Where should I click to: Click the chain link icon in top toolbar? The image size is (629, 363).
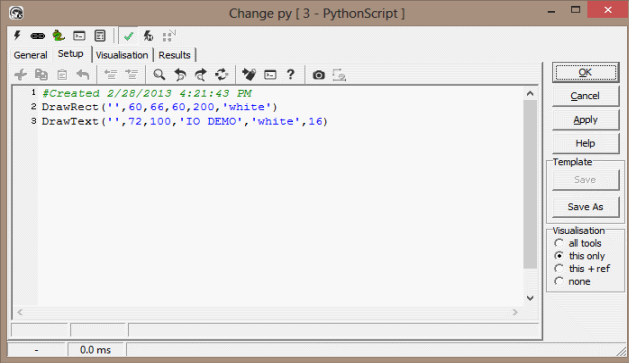tap(38, 36)
